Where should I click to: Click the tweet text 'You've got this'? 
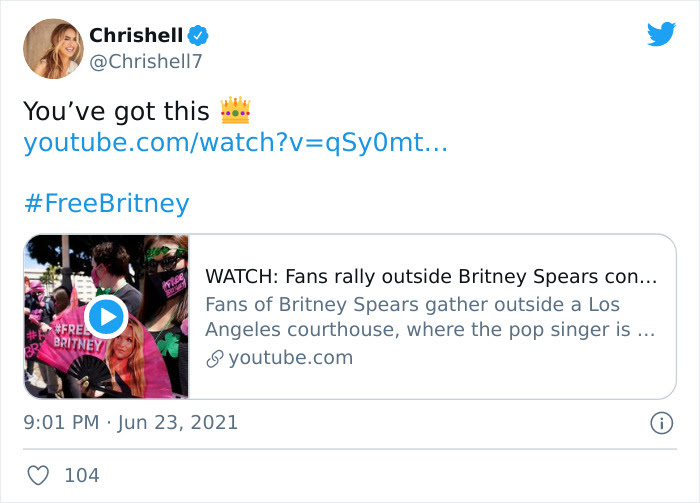point(116,111)
